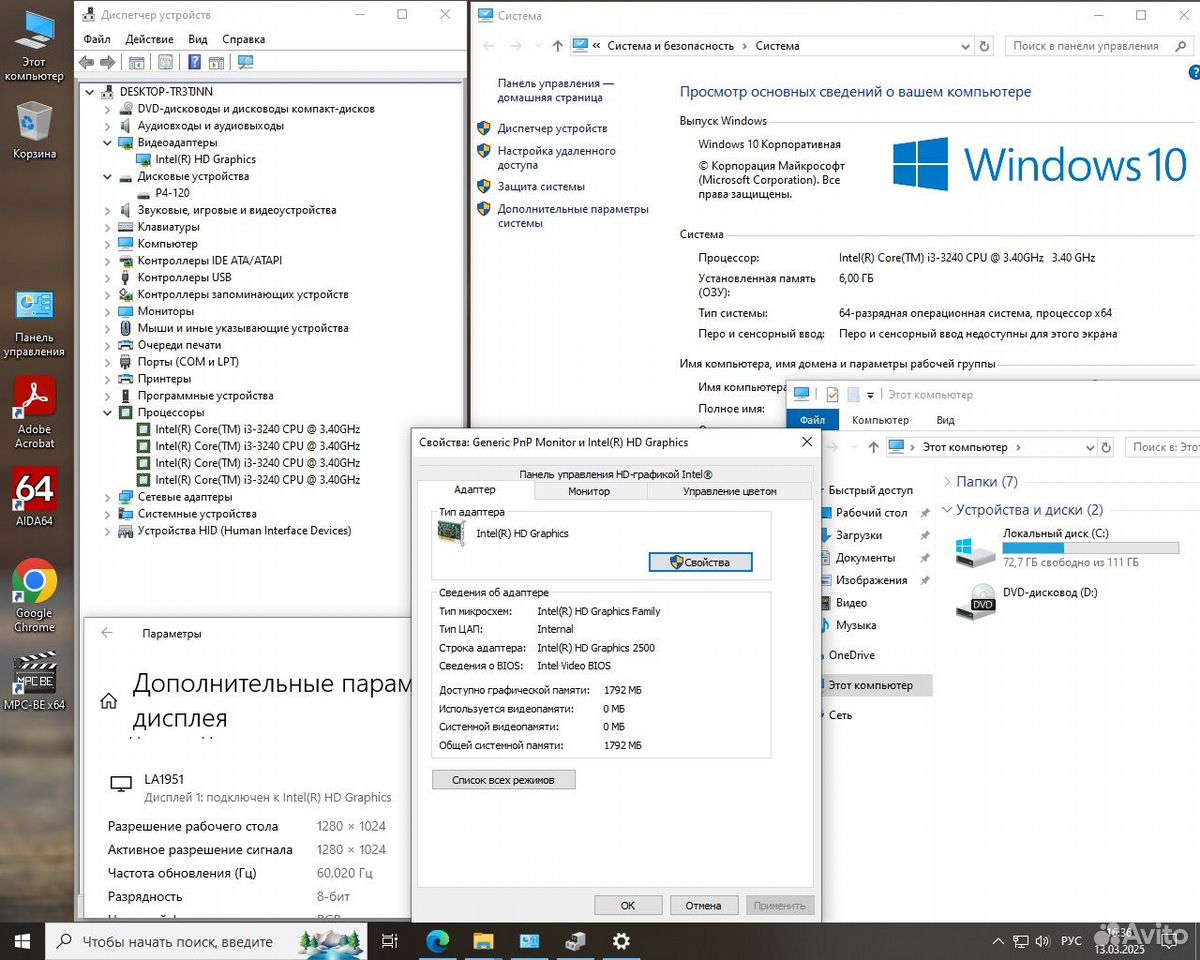This screenshot has height=960, width=1200.
Task: Collapse the Видеоадаптеры node
Action: (108, 143)
